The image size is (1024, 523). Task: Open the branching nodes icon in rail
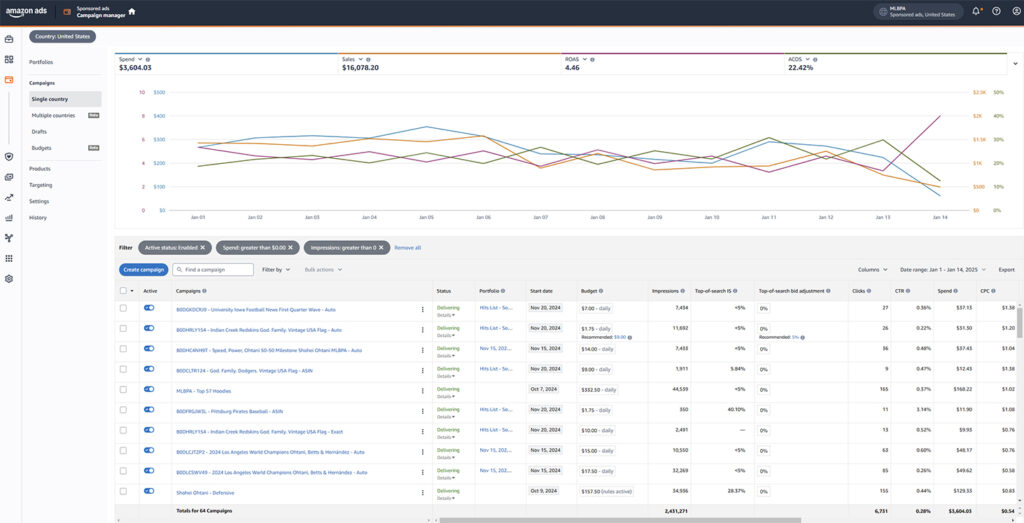8,238
